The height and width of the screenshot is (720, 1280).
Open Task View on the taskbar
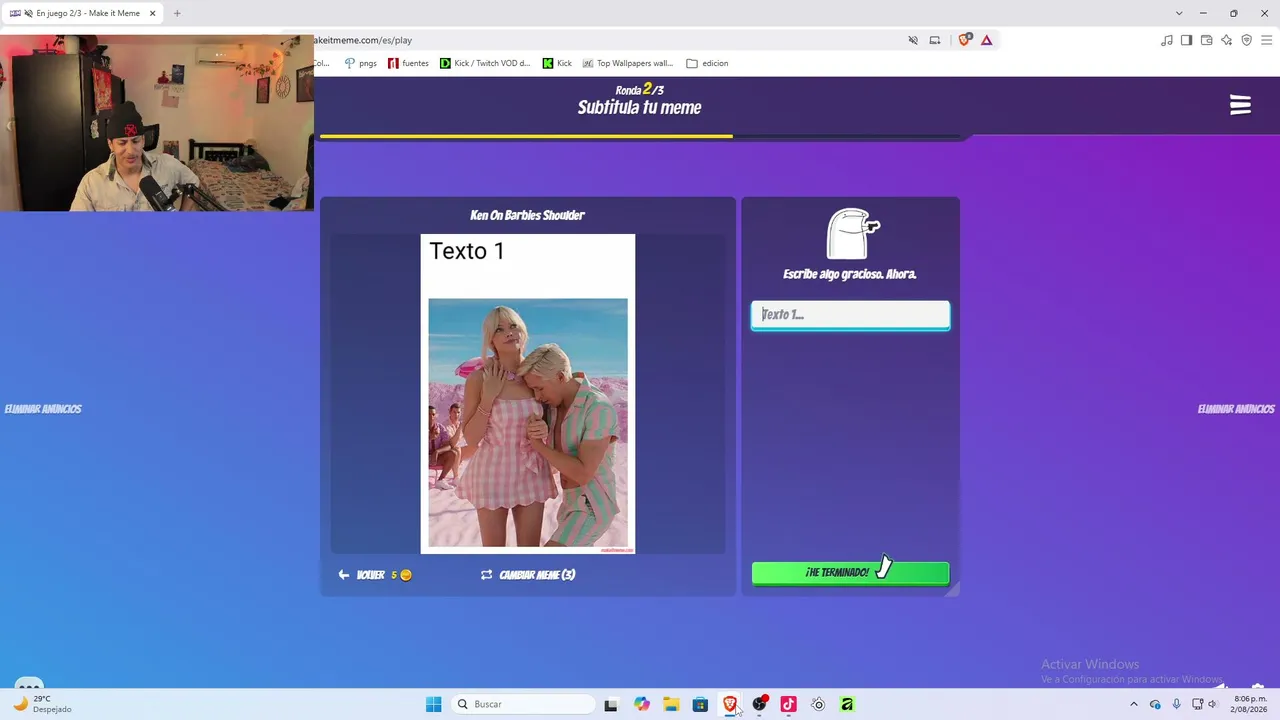pyautogui.click(x=611, y=704)
